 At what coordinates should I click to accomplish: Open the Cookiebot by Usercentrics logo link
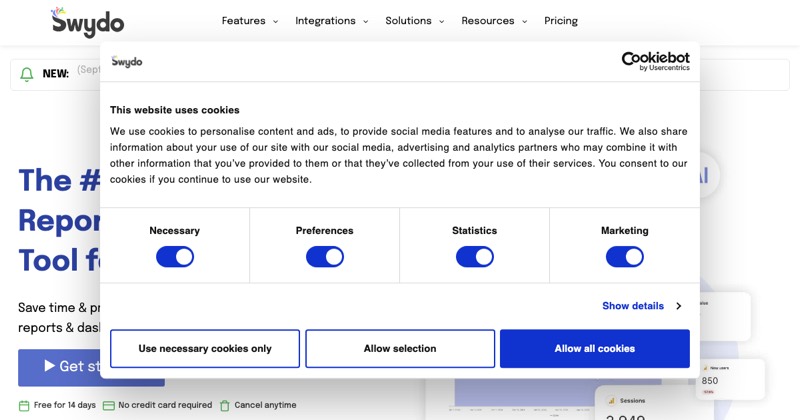click(656, 61)
